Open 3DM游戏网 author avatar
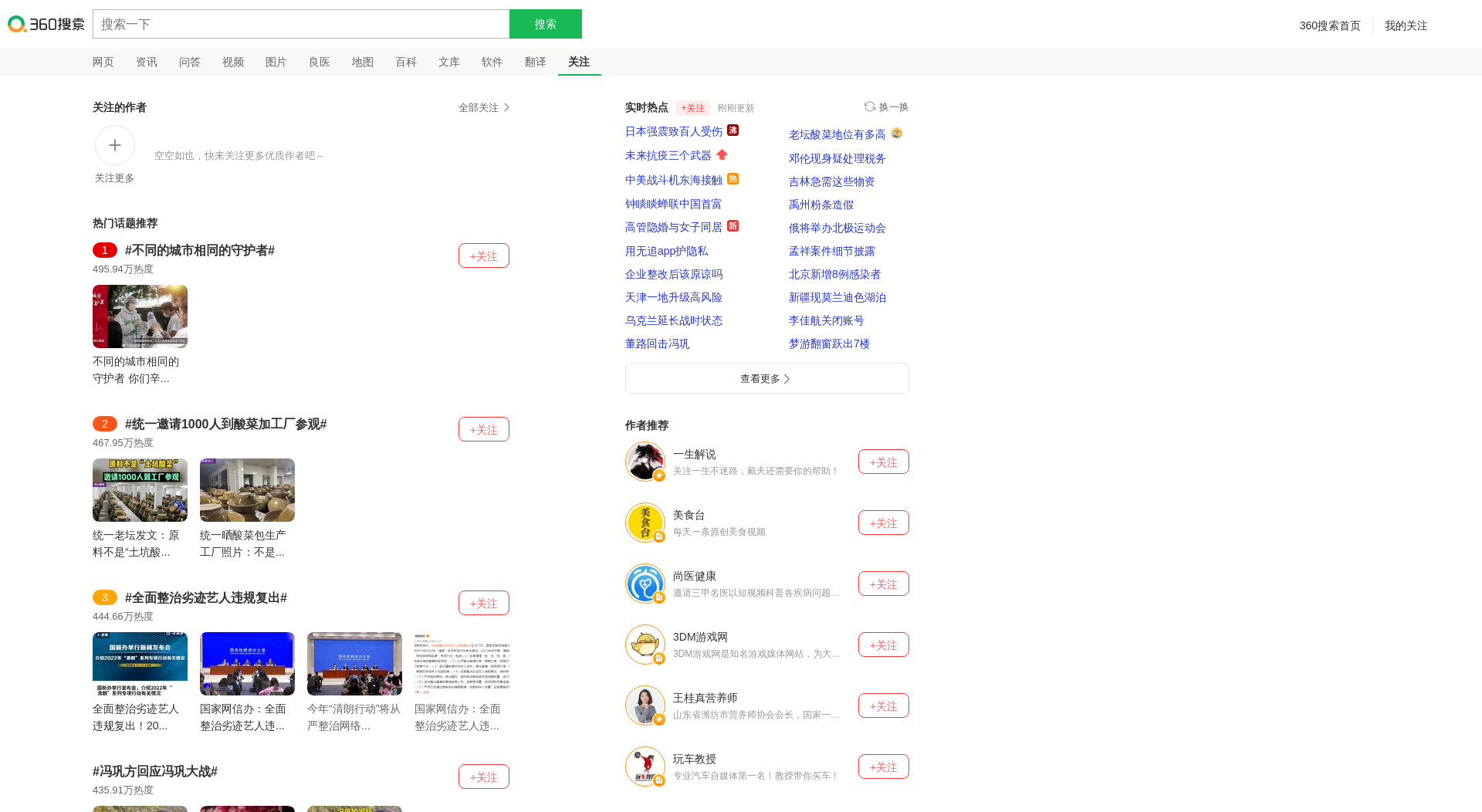Screen dimensions: 1482x812 (x=645, y=645)
